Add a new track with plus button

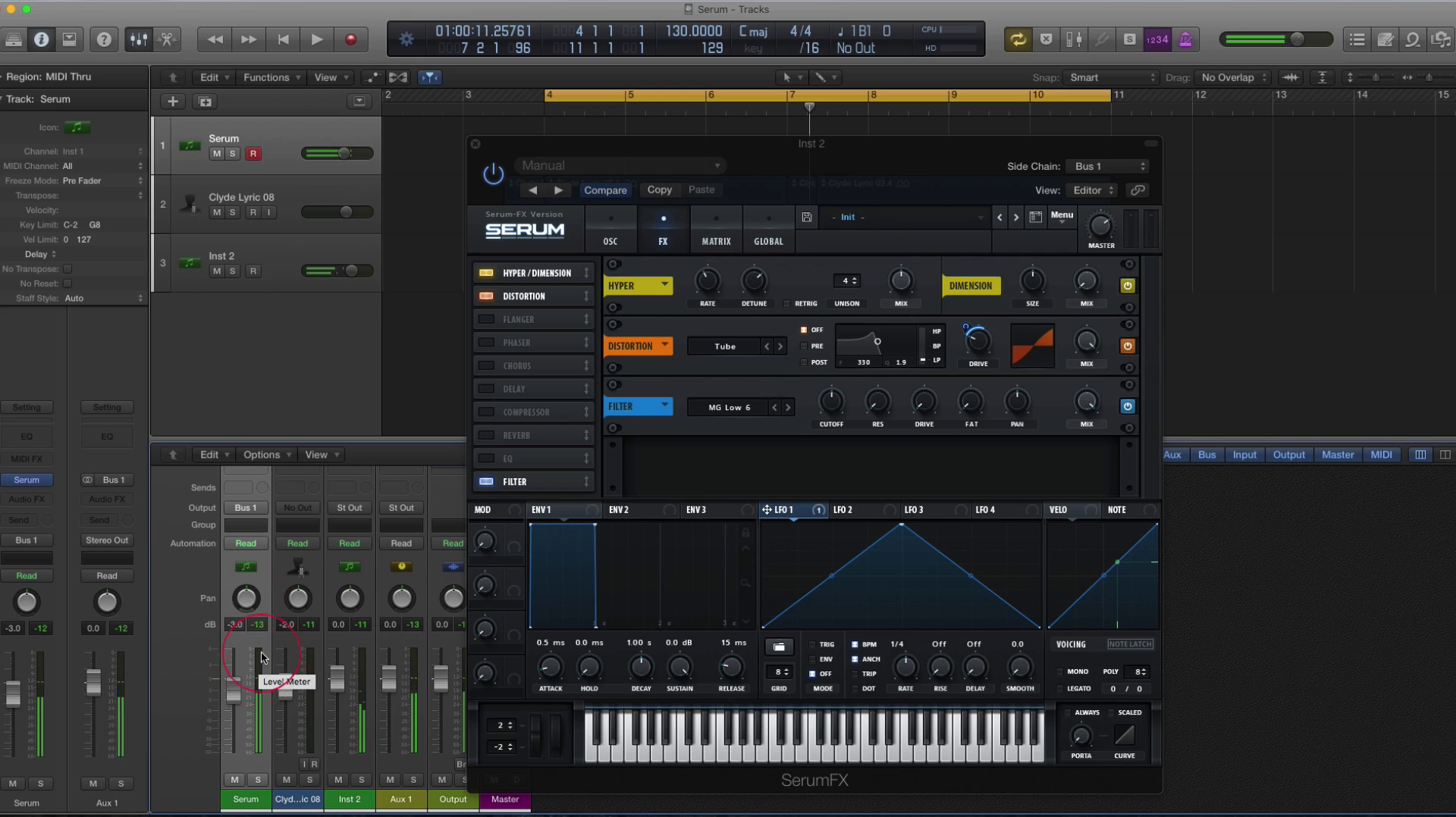pos(173,102)
